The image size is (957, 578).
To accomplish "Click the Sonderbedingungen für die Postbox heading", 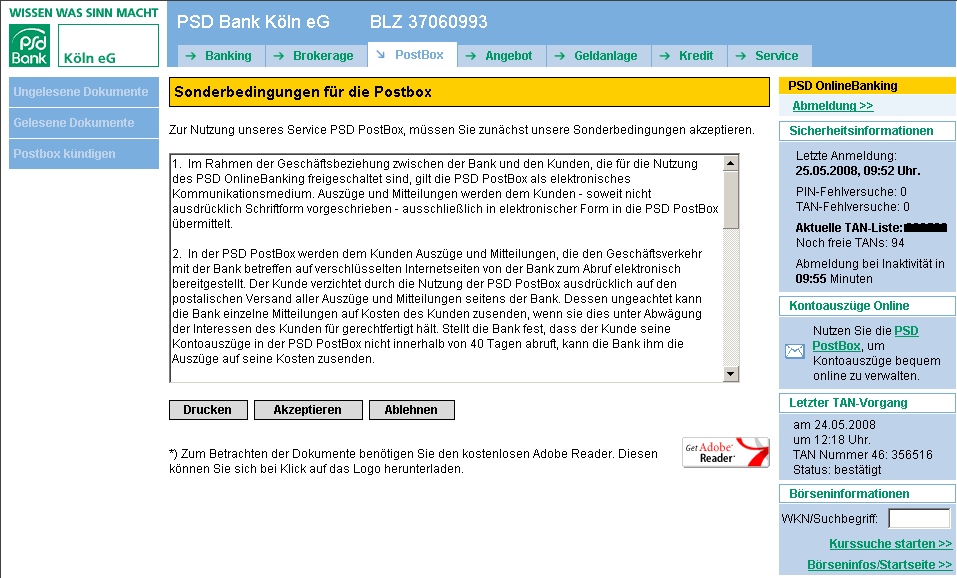I will click(469, 92).
